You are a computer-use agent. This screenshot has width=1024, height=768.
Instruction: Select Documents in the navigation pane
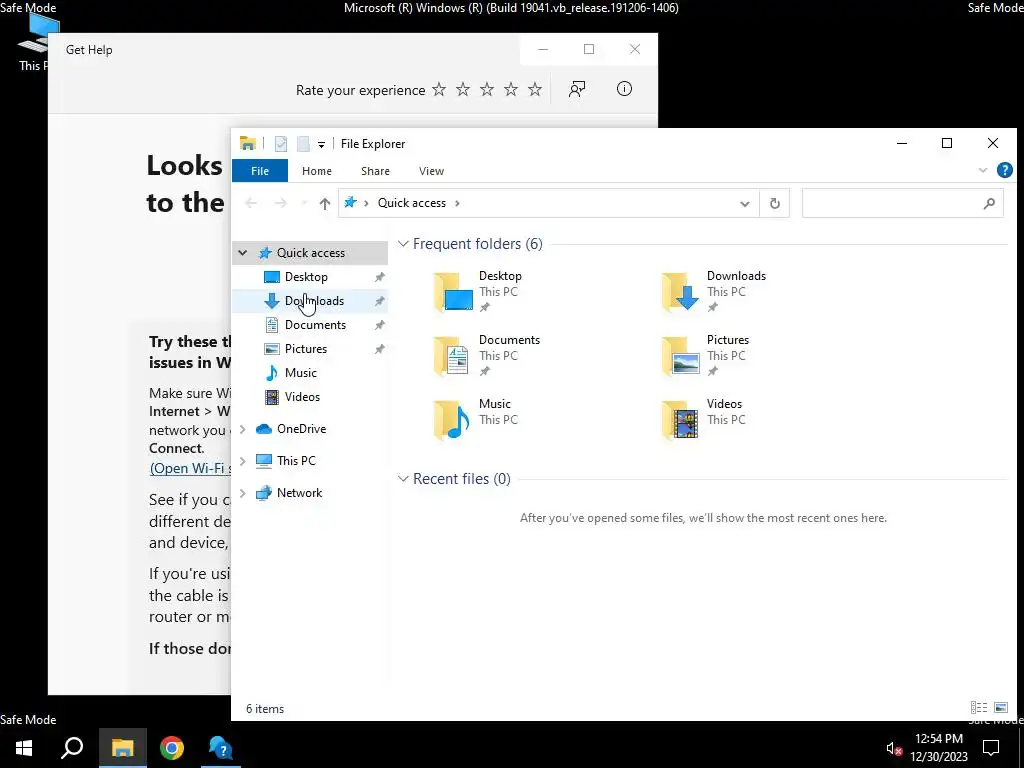315,325
